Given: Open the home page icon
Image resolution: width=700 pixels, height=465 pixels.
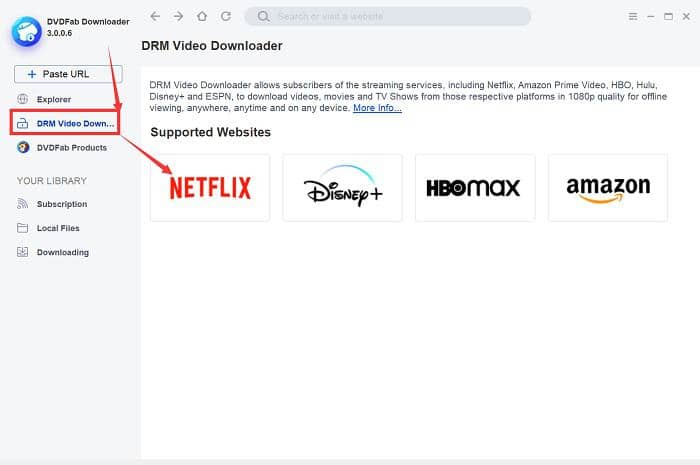Looking at the screenshot, I should (202, 17).
